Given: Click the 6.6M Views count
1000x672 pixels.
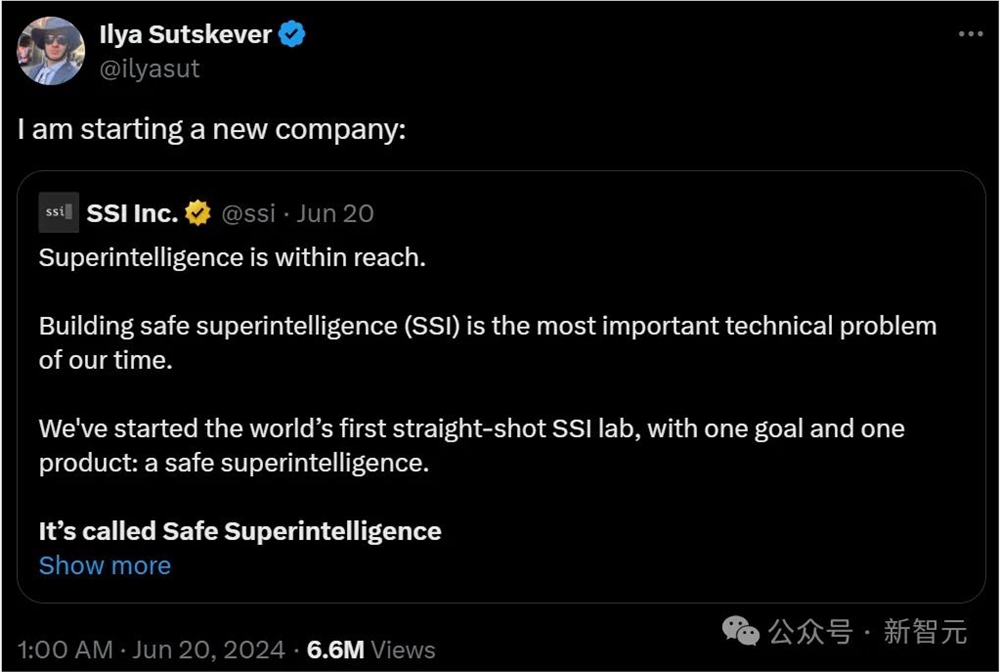Looking at the screenshot, I should [x=371, y=649].
